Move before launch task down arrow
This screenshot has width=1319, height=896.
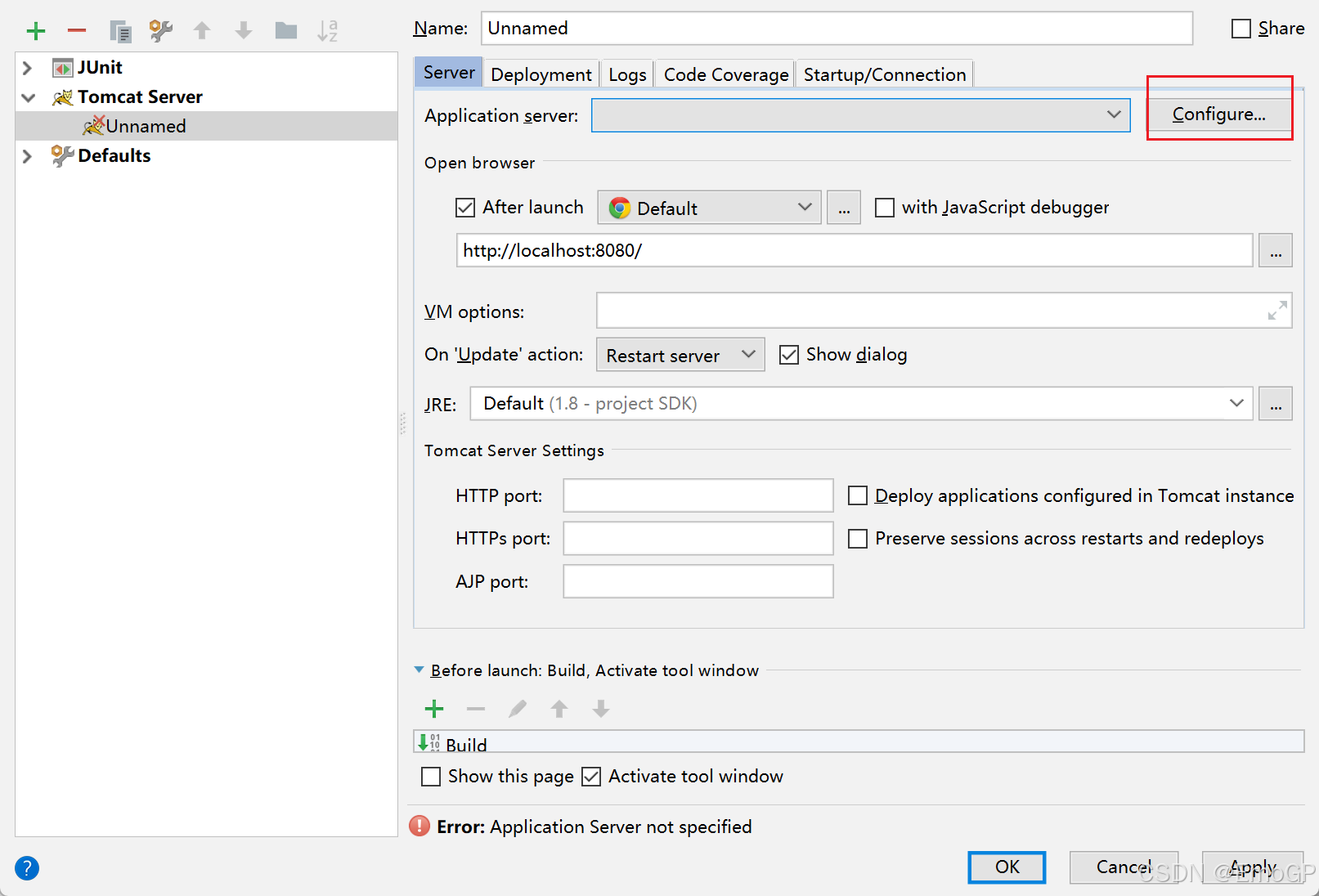click(x=601, y=709)
